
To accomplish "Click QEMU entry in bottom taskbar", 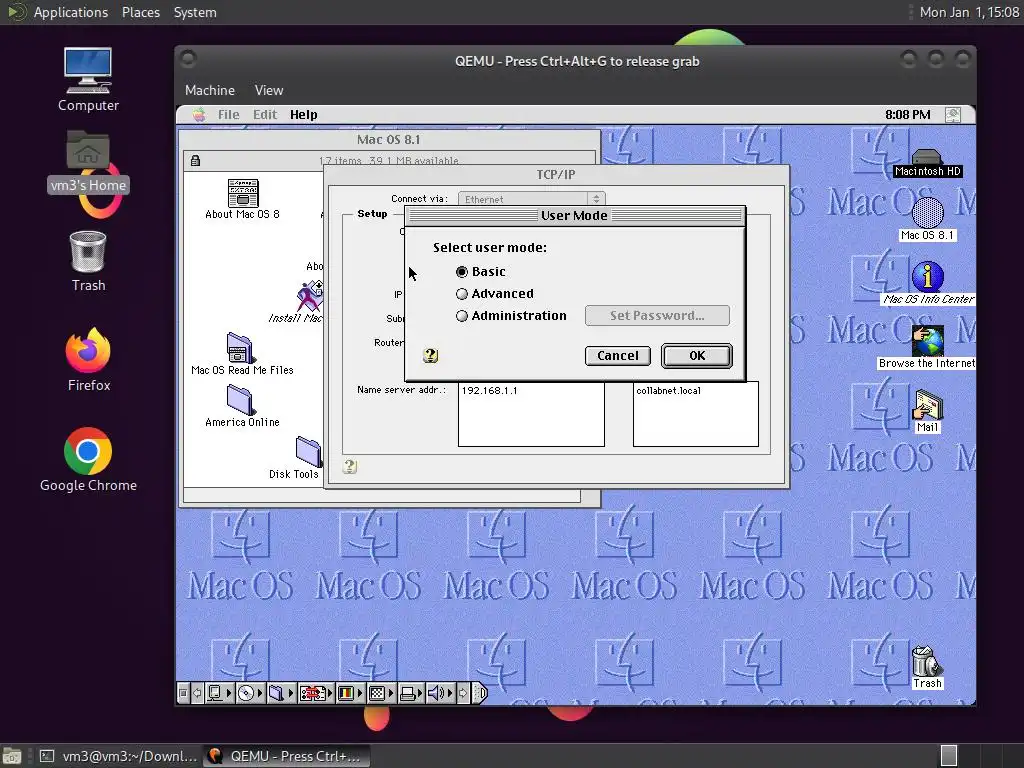I will [x=286, y=756].
